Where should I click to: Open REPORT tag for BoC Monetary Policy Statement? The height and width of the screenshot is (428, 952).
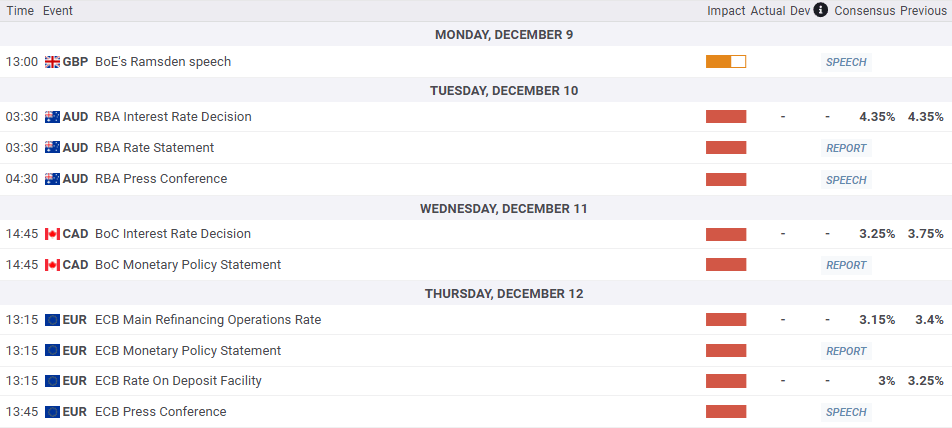click(846, 265)
